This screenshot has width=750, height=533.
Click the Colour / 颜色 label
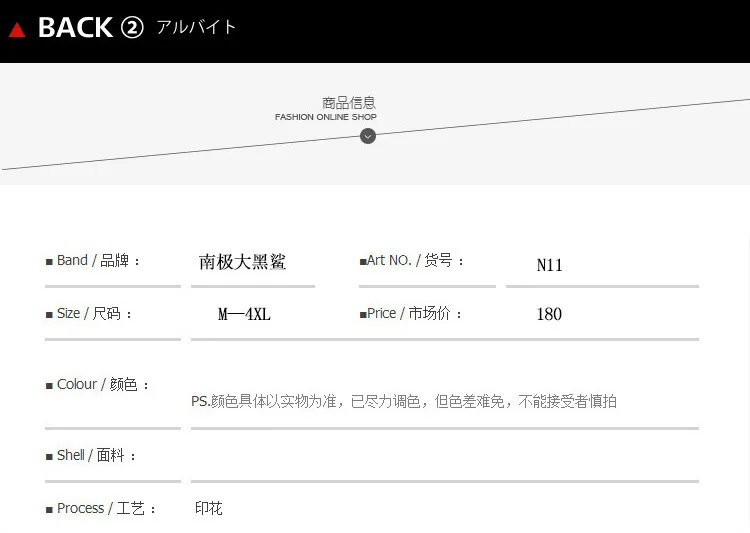[x=98, y=384]
